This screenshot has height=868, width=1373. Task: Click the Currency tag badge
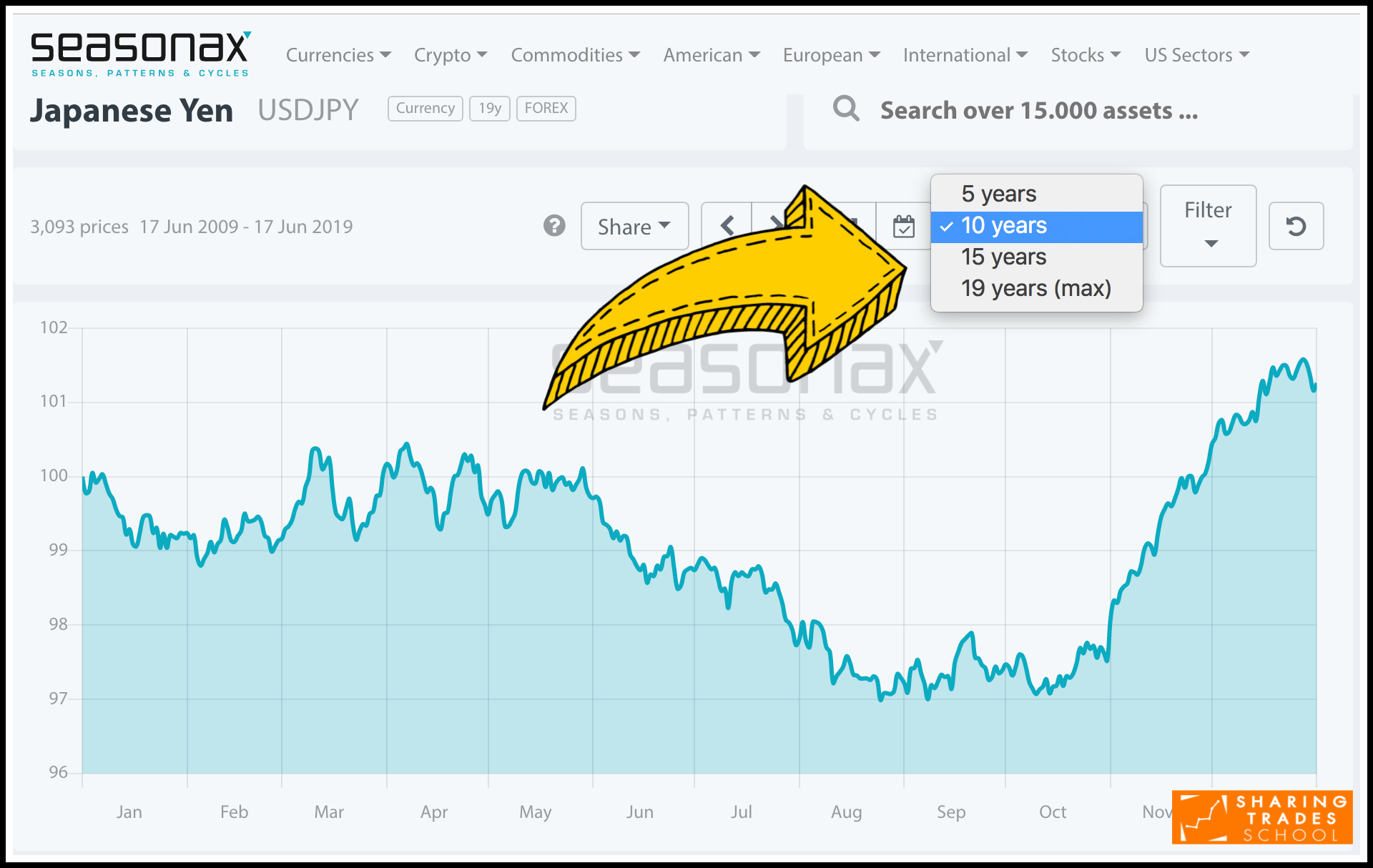point(425,108)
